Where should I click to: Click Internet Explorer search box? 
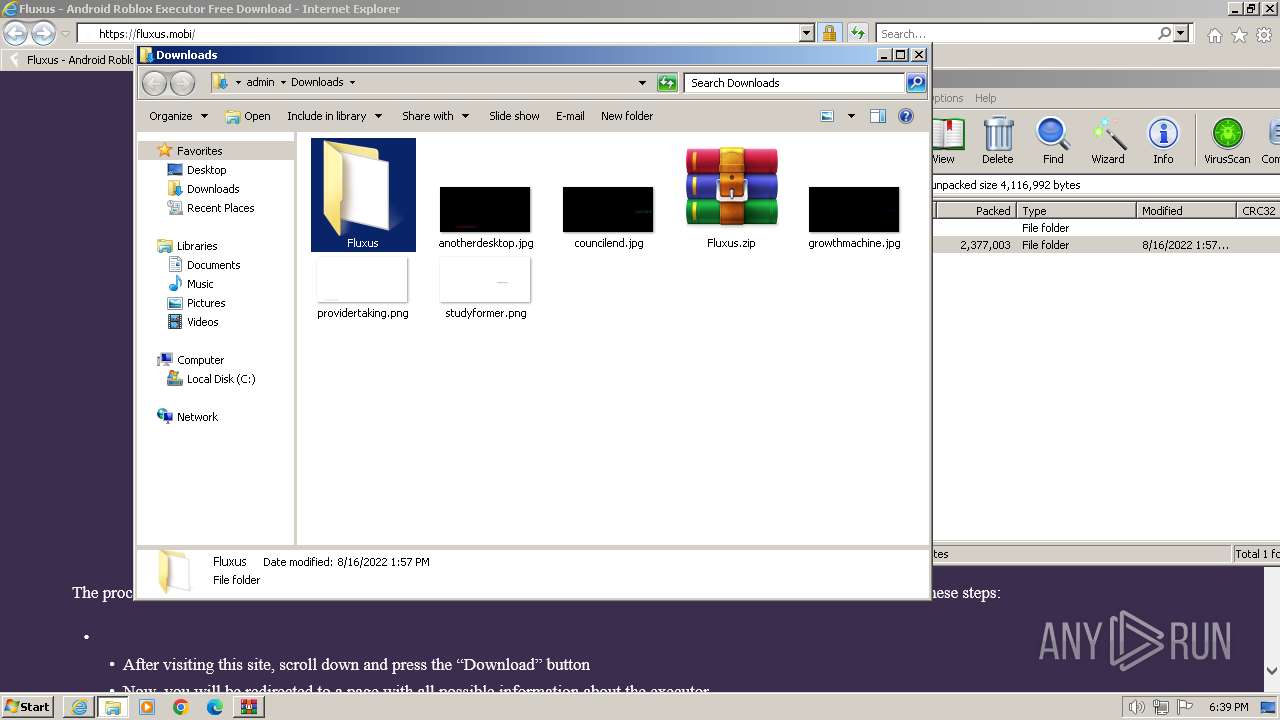1015,34
